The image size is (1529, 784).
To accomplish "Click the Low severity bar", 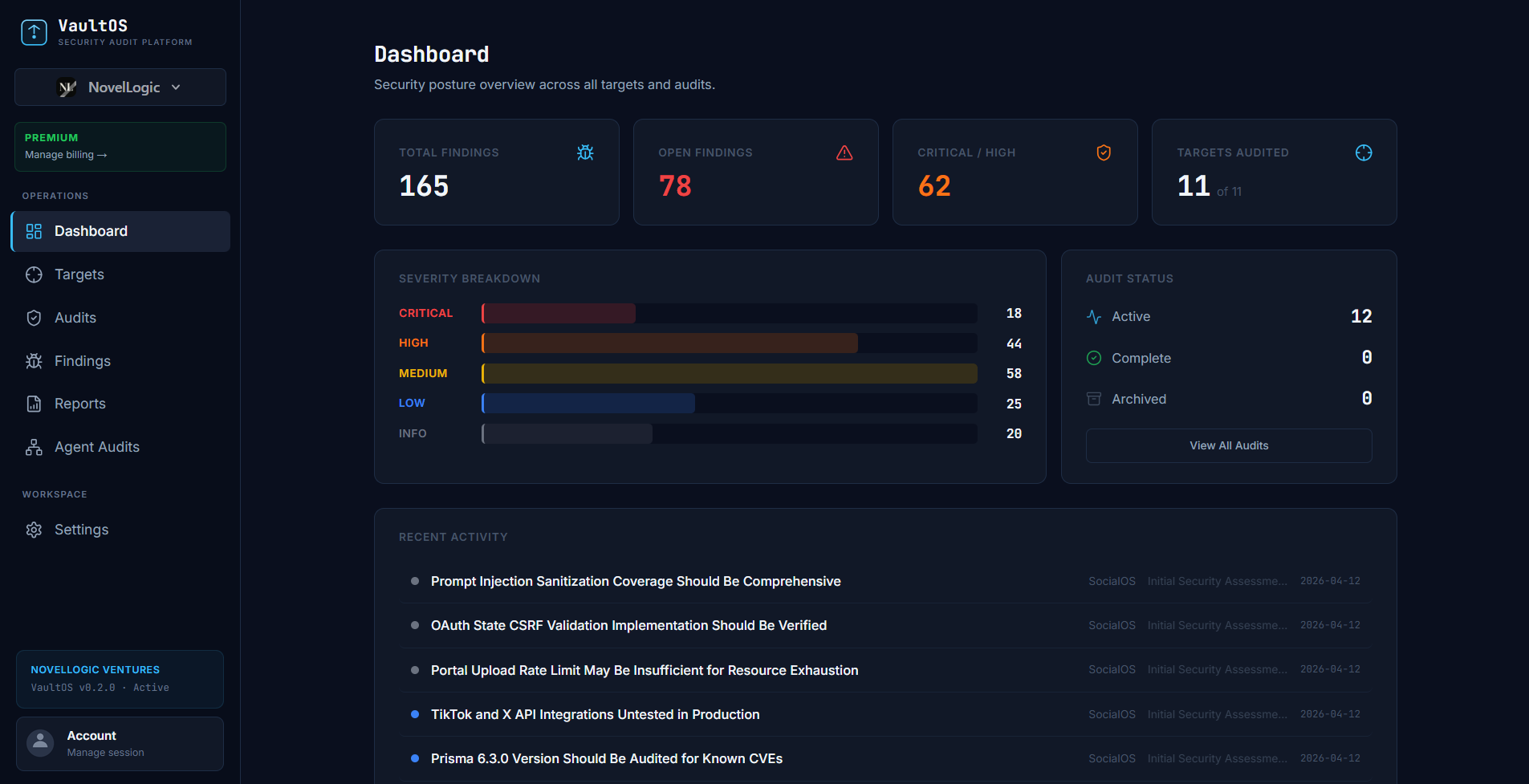I will click(x=588, y=404).
